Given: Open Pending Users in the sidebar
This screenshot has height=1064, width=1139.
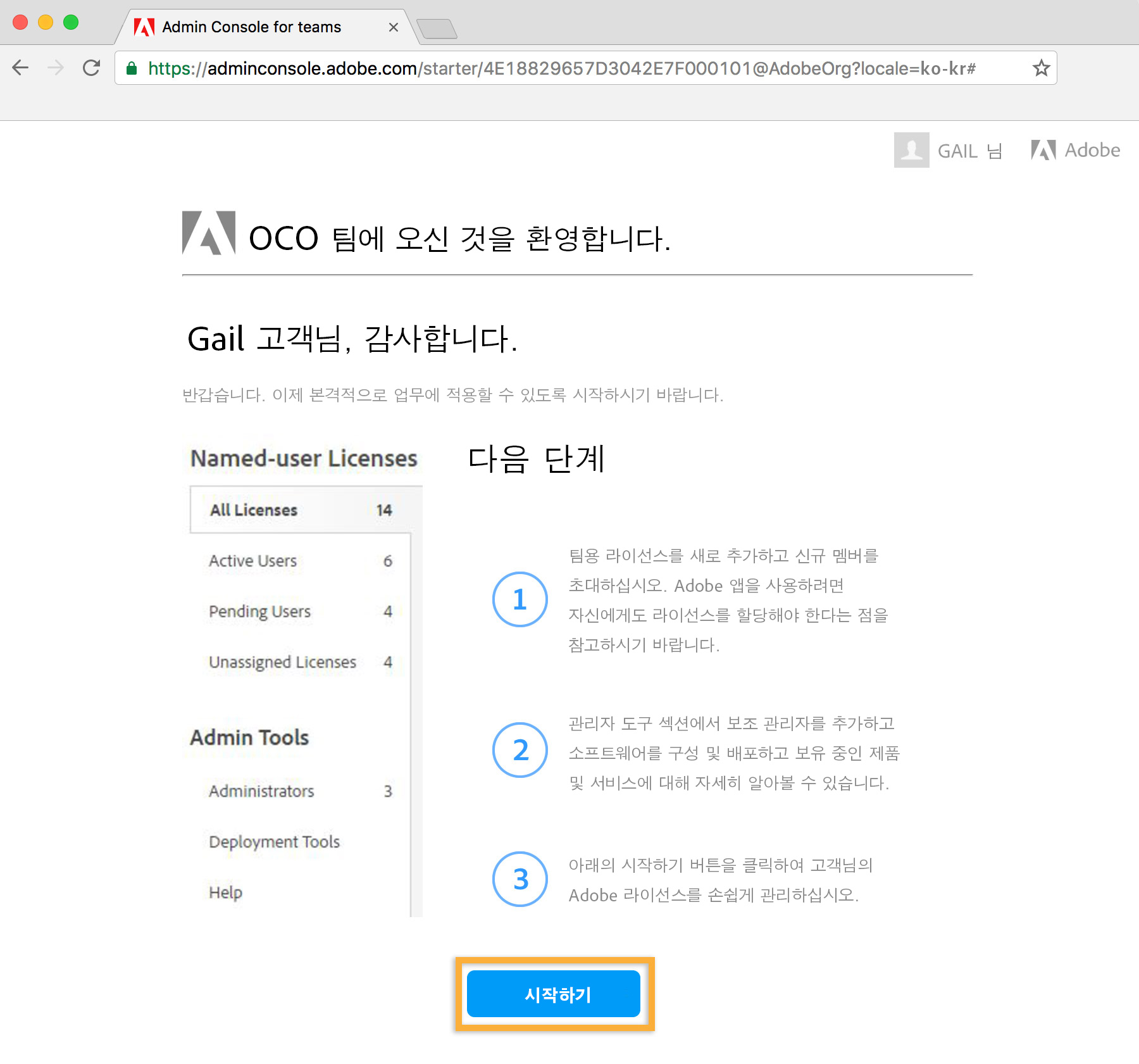Looking at the screenshot, I should pyautogui.click(x=301, y=611).
